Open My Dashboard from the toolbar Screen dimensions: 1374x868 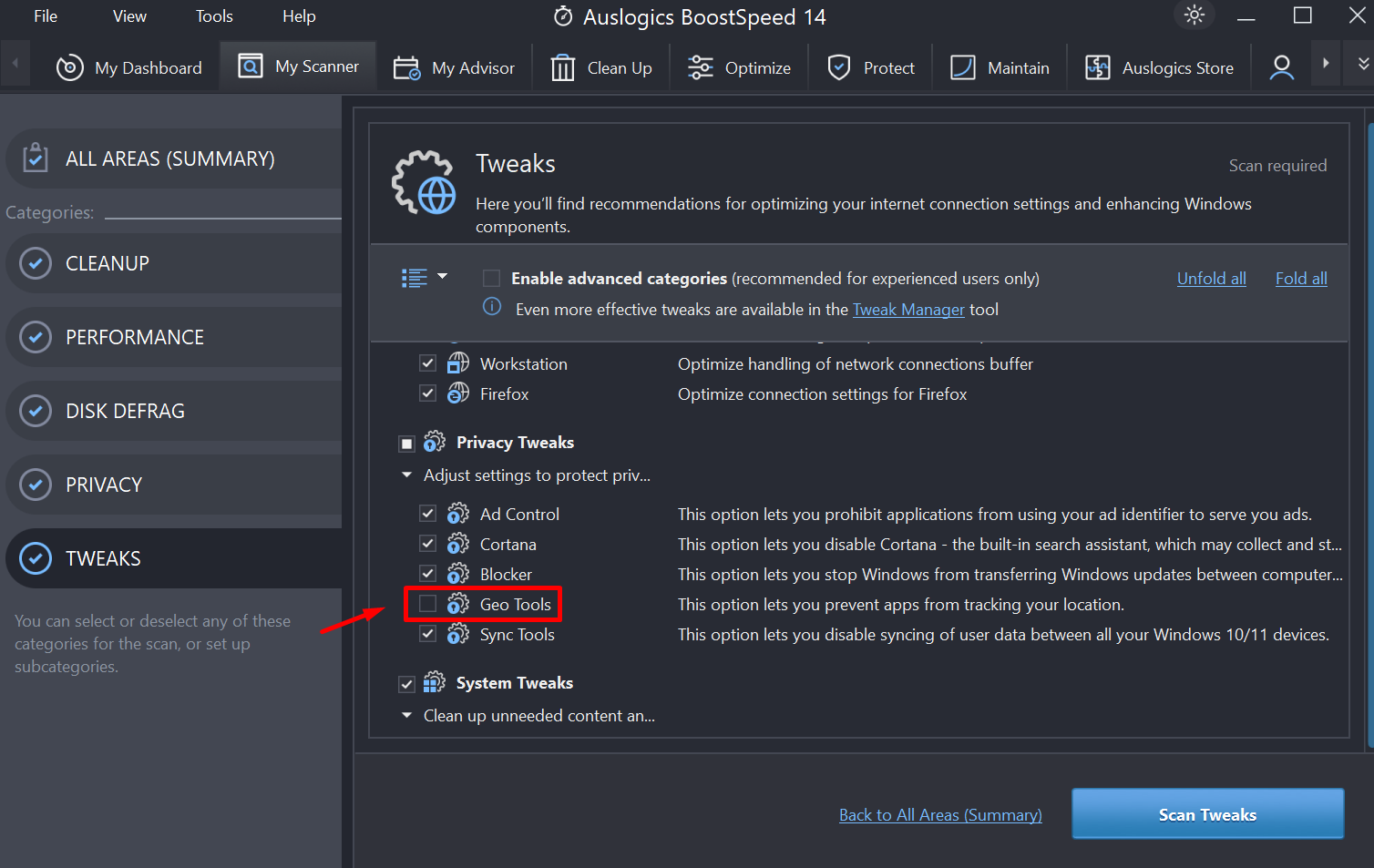point(129,68)
